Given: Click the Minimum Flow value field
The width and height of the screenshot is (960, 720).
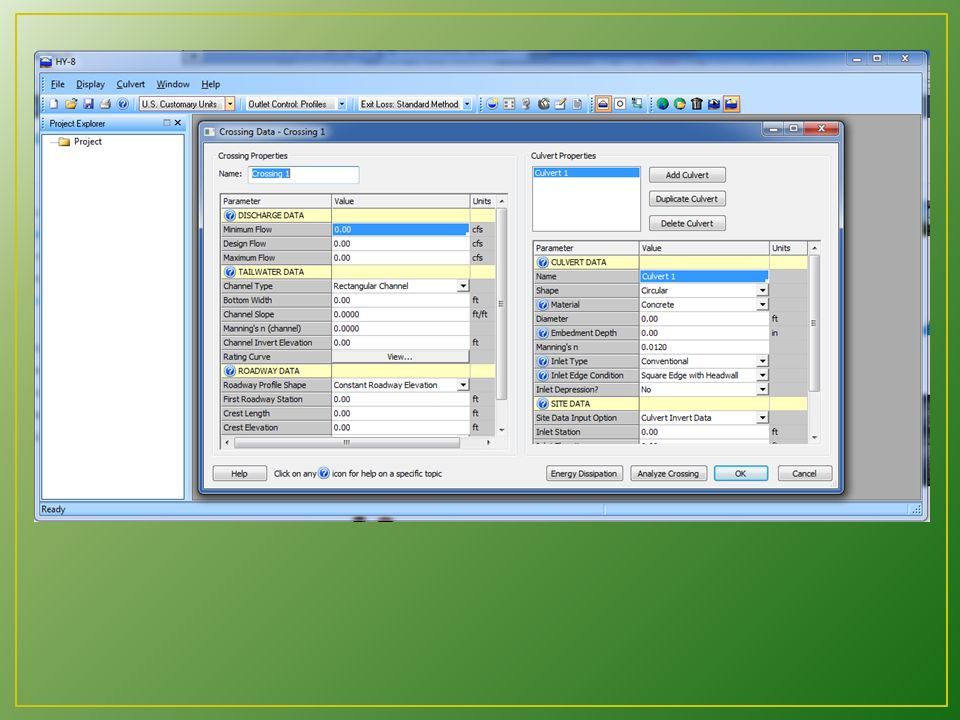Looking at the screenshot, I should pyautogui.click(x=400, y=230).
